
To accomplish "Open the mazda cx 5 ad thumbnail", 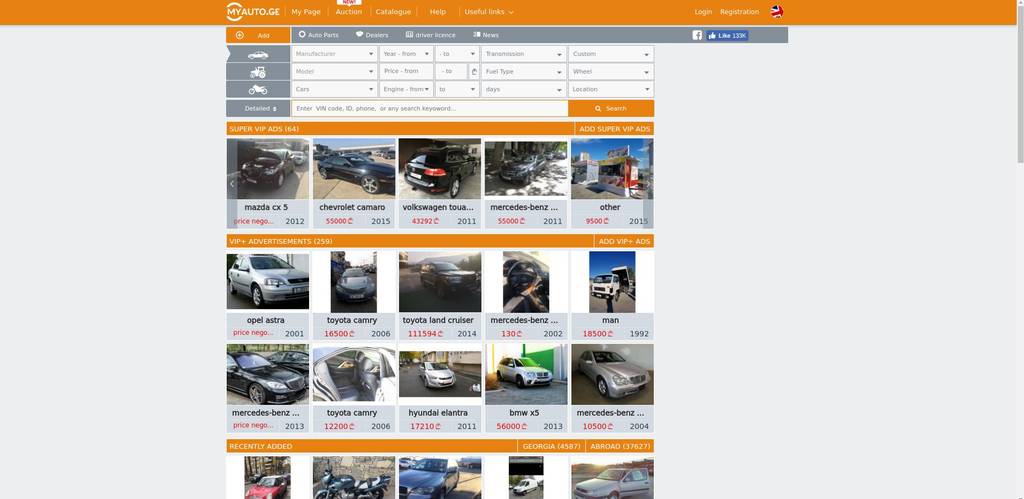I will pos(268,169).
